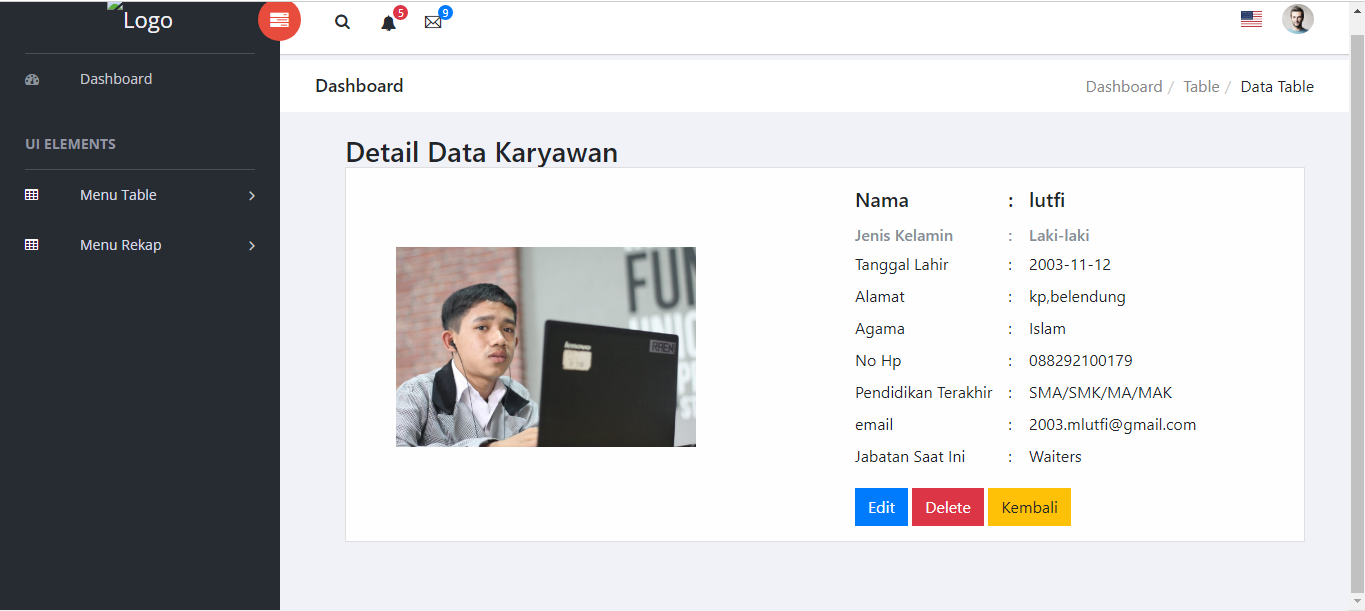Image resolution: width=1365 pixels, height=611 pixels.
Task: Click the table icon beside Menu Table
Action: pos(32,195)
